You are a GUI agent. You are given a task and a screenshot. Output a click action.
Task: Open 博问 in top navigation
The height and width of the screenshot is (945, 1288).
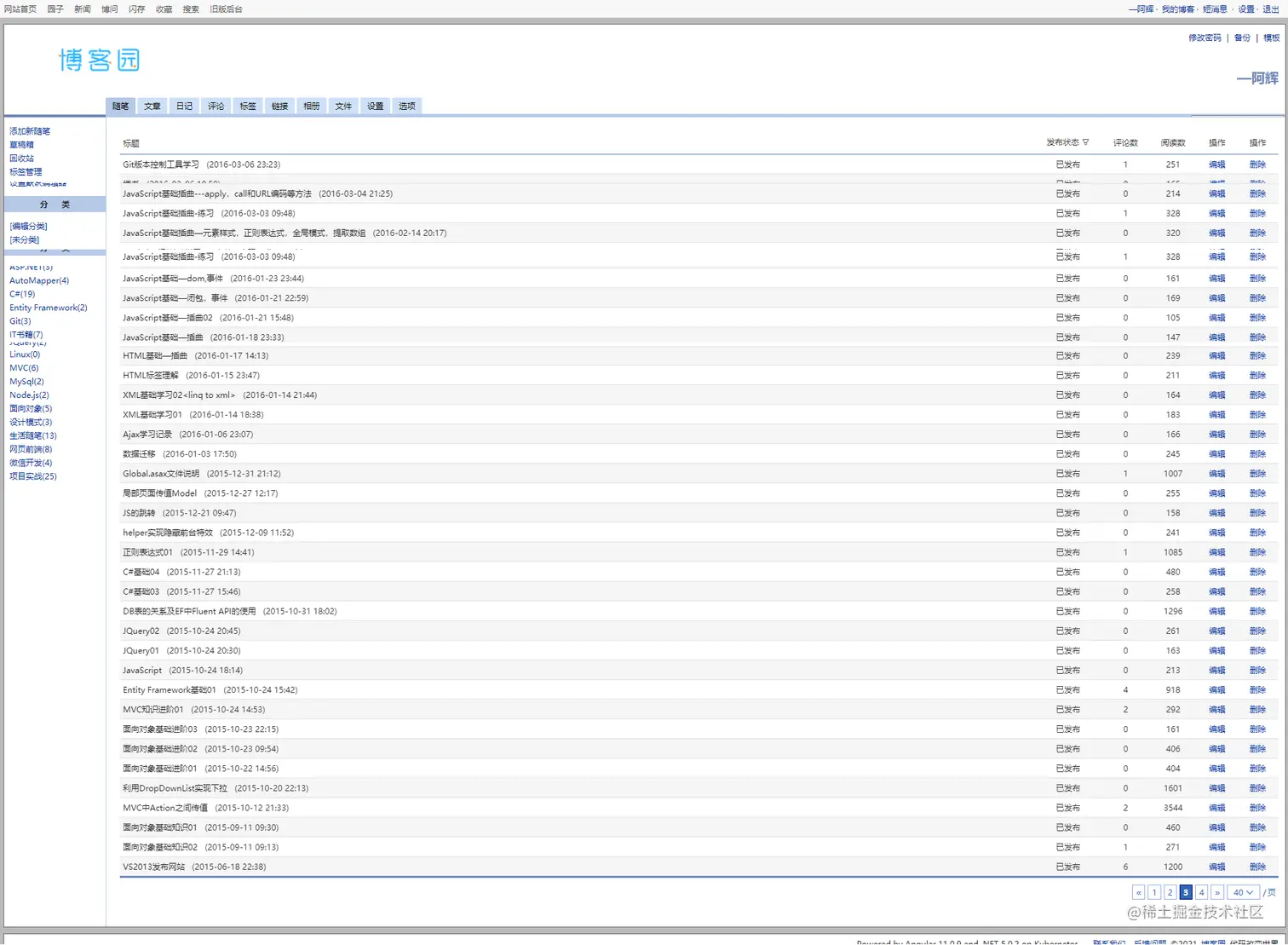(x=110, y=9)
